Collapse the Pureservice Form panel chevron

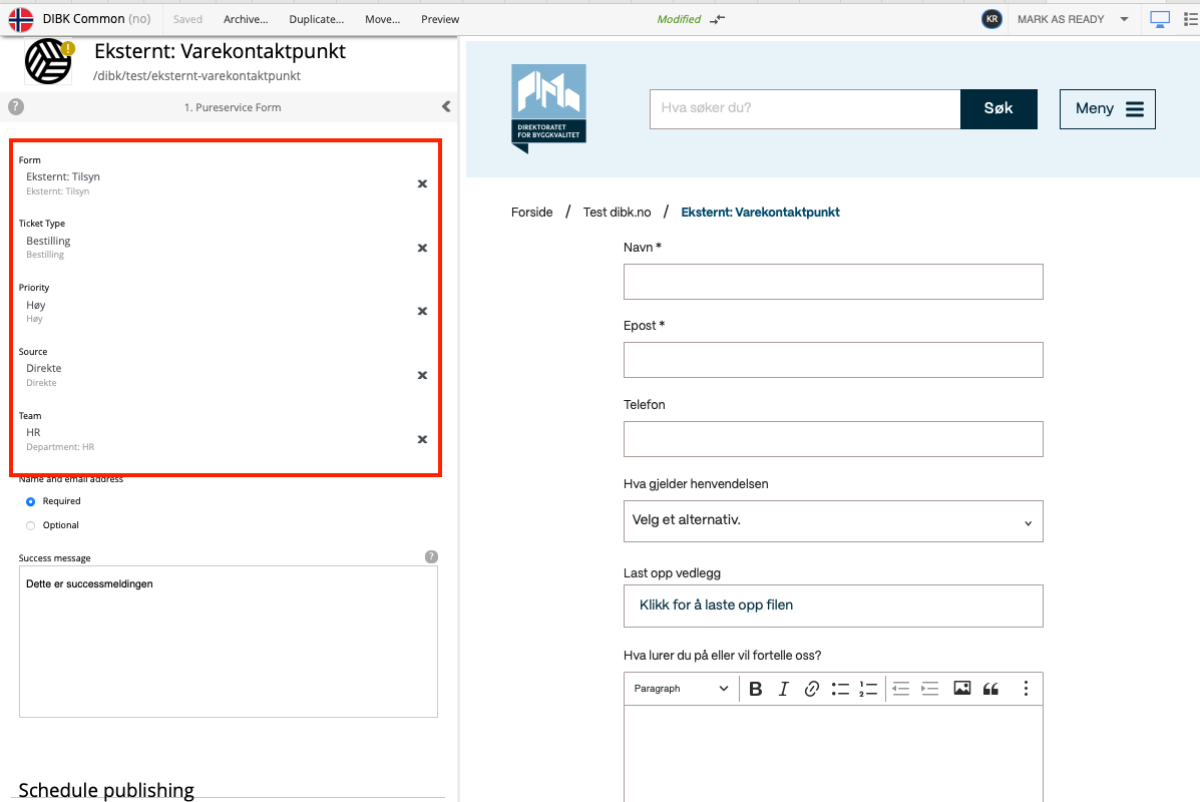446,107
